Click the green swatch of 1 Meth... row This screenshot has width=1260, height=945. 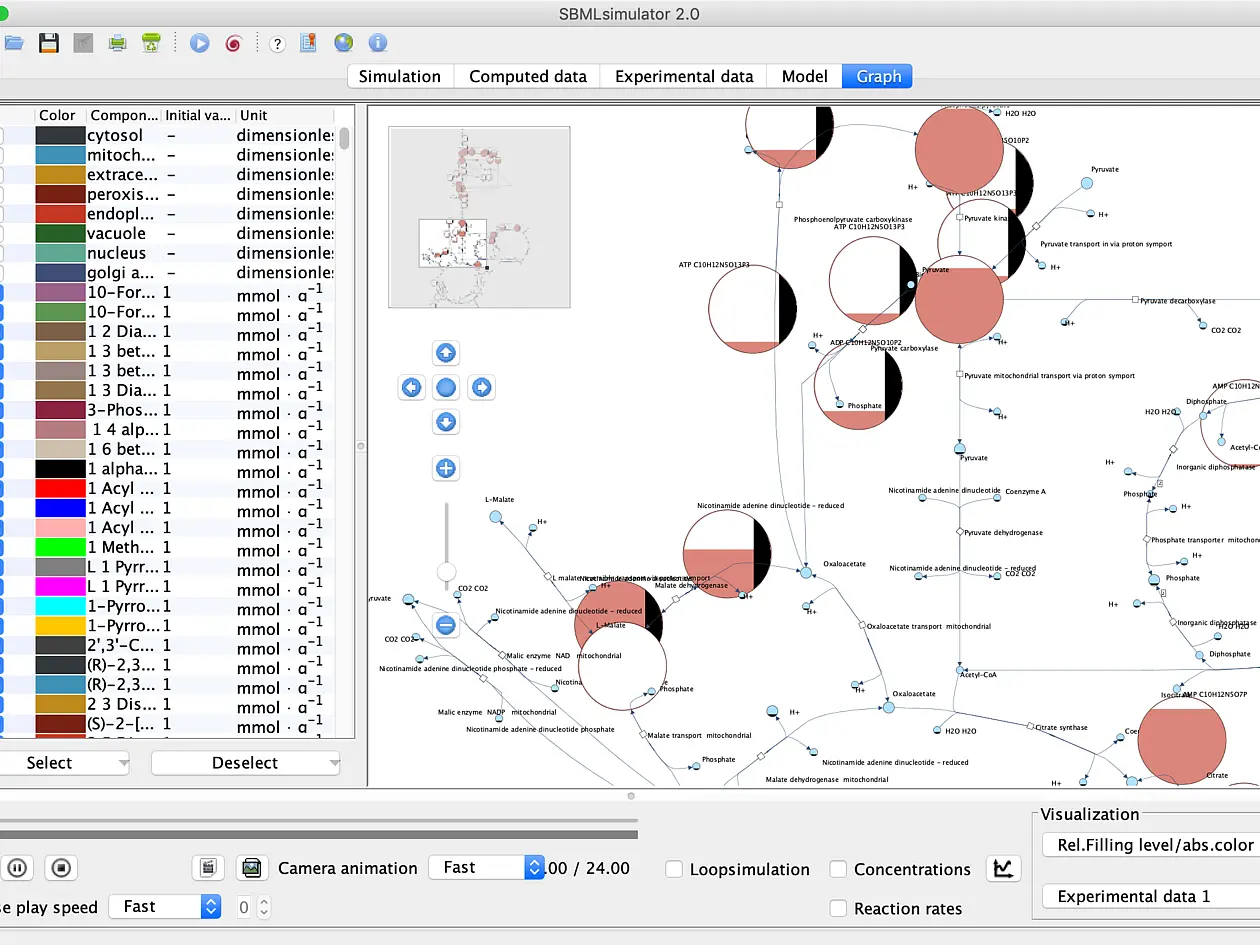[x=60, y=547]
